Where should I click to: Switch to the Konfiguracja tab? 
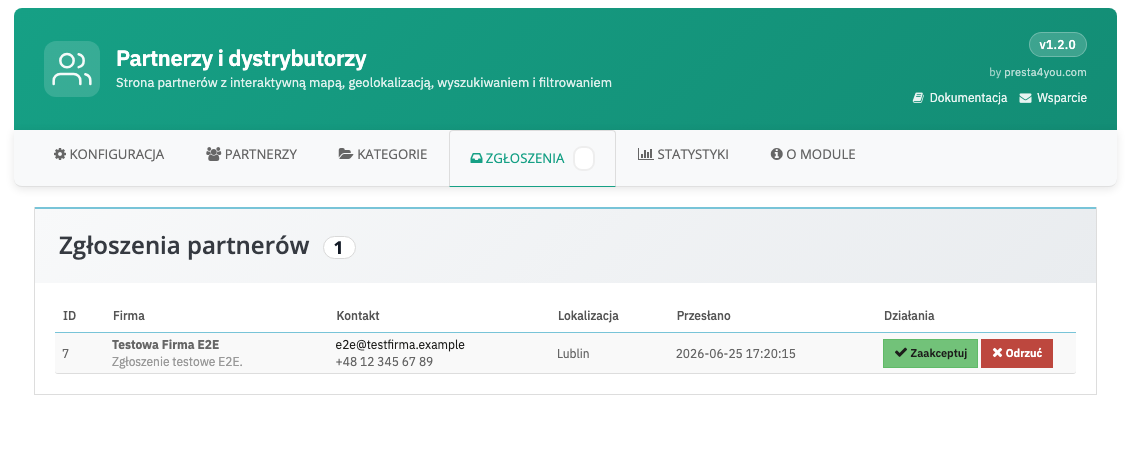(109, 154)
